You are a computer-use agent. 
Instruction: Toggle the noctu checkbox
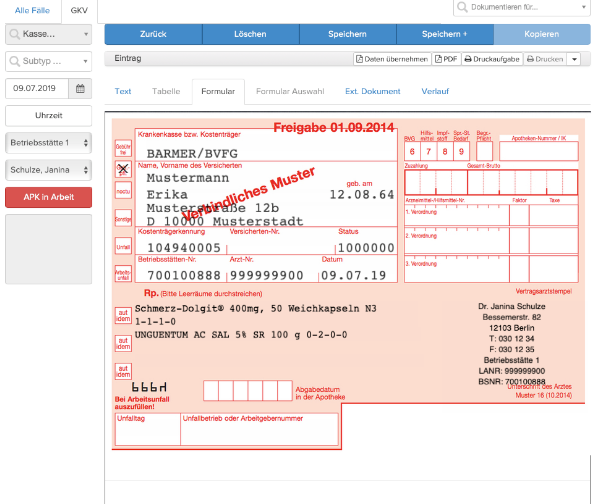point(123,191)
